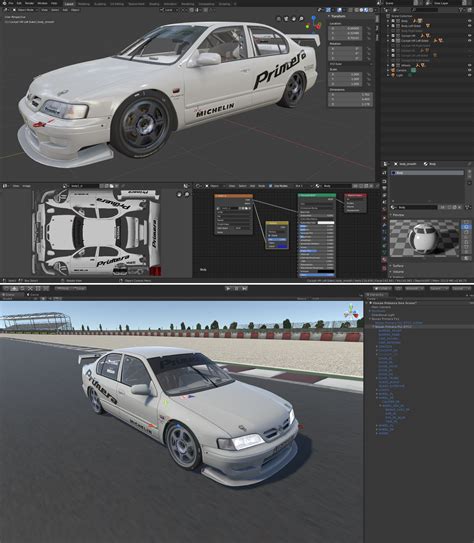This screenshot has width=474, height=543.
Task: Click the Unity Pause button
Action: point(236,288)
